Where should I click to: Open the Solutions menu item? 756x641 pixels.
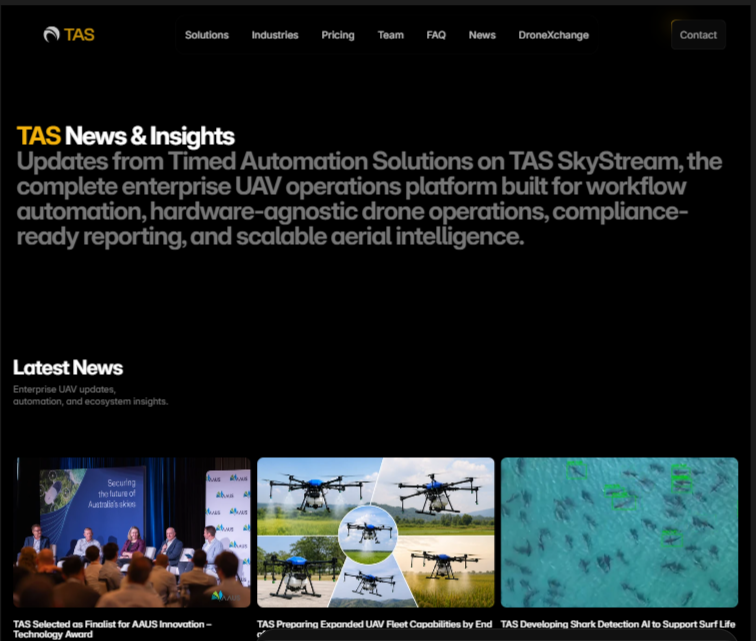[x=207, y=35]
